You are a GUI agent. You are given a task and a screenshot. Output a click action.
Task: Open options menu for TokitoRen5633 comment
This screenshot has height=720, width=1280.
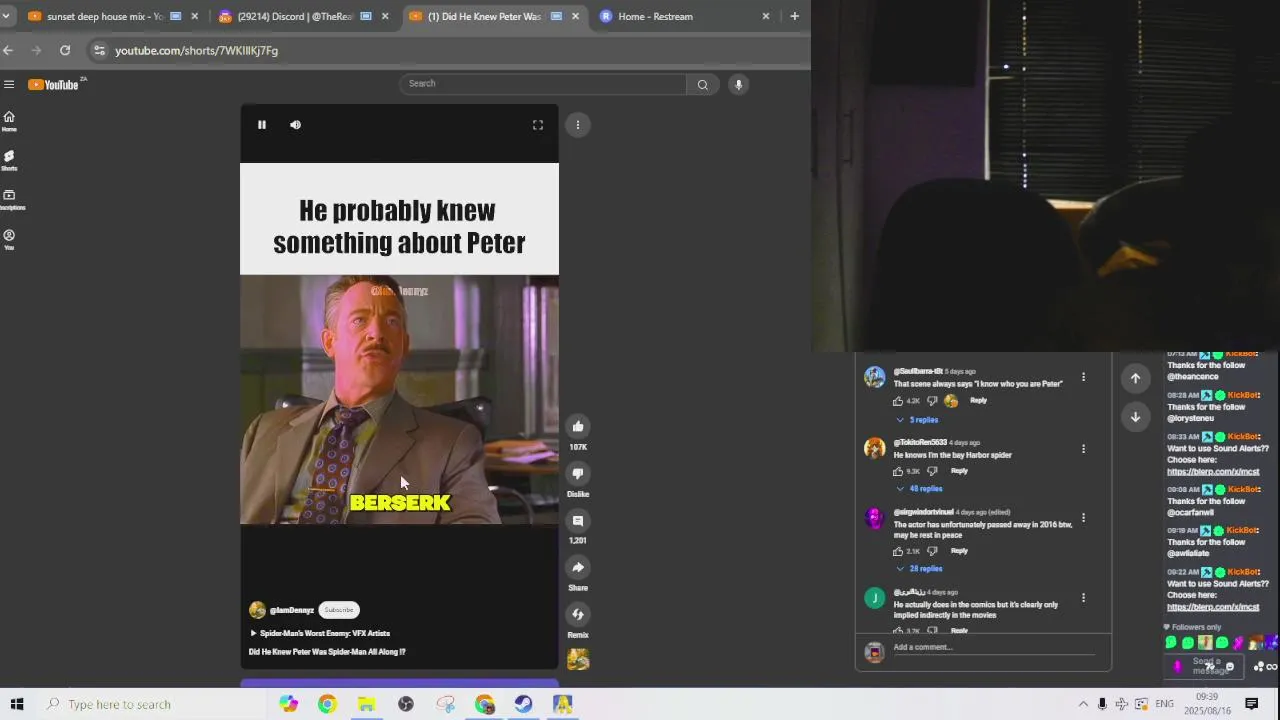tap(1083, 449)
